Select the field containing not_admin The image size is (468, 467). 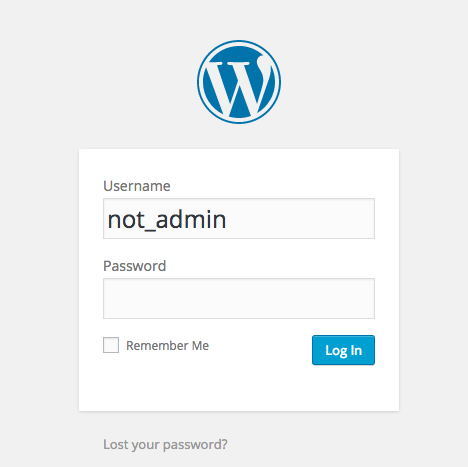(x=239, y=219)
